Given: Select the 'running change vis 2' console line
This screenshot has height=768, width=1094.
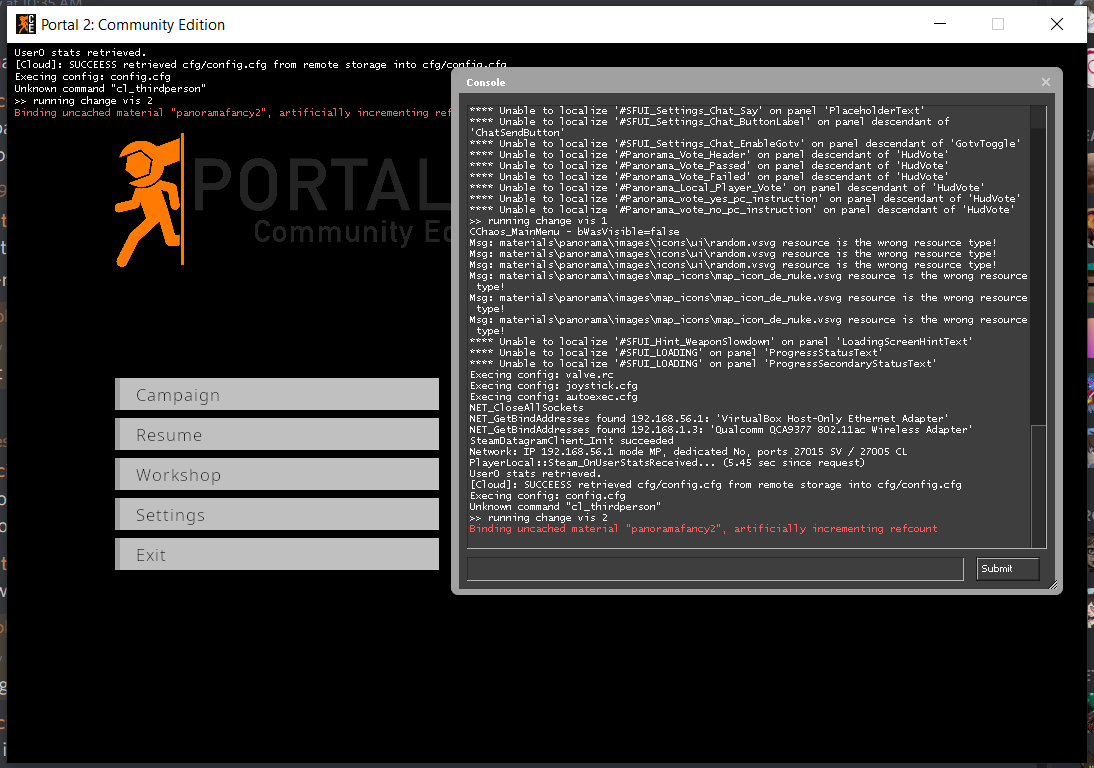Looking at the screenshot, I should (541, 517).
